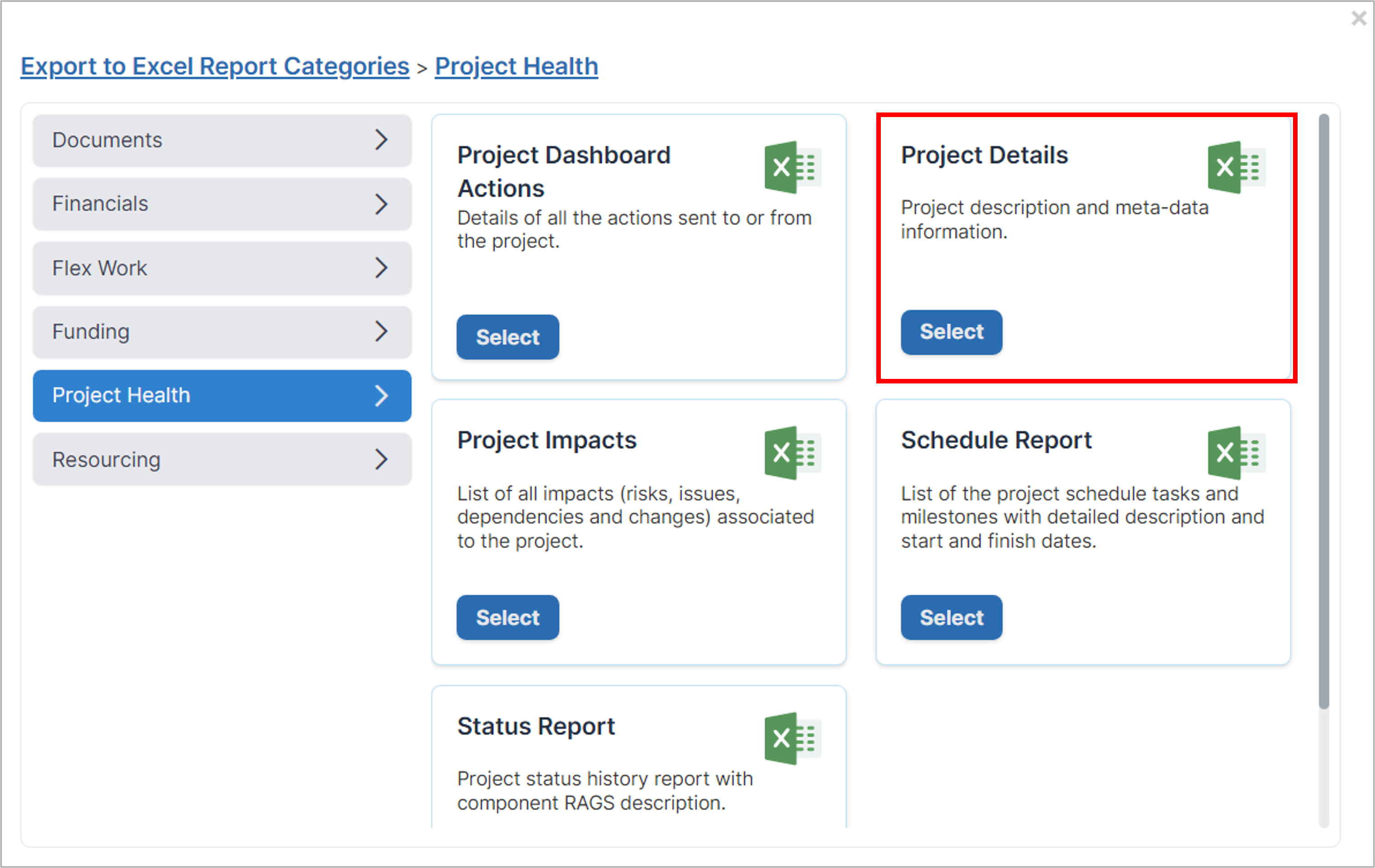Click the Excel icon on Schedule Report card
The width and height of the screenshot is (1375, 868).
pyautogui.click(x=1236, y=453)
